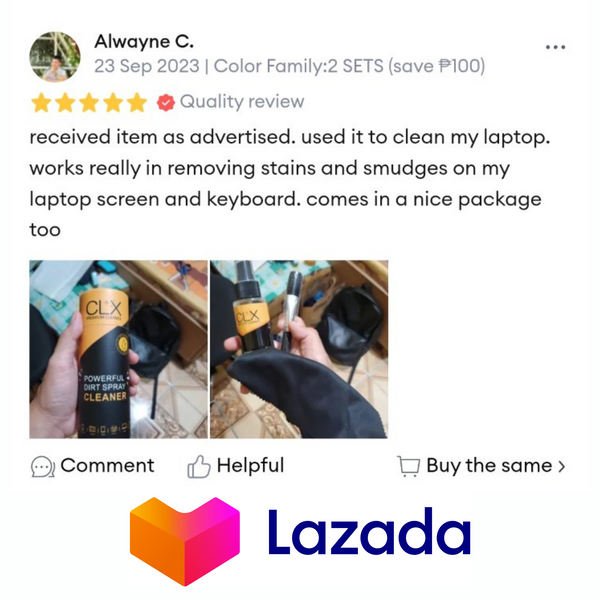The width and height of the screenshot is (600, 600).
Task: Open the three-dot more options menu
Action: pyautogui.click(x=555, y=47)
